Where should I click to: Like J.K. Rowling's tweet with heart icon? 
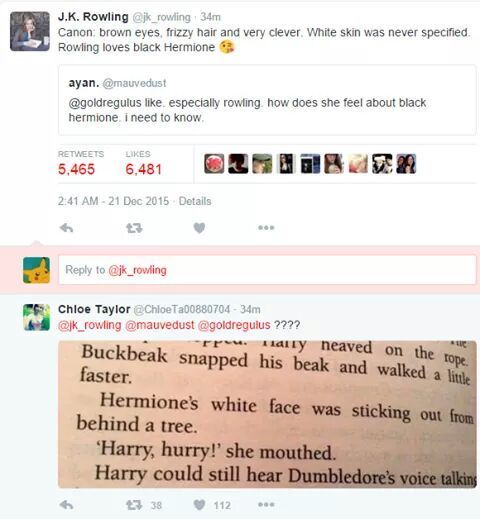199,228
